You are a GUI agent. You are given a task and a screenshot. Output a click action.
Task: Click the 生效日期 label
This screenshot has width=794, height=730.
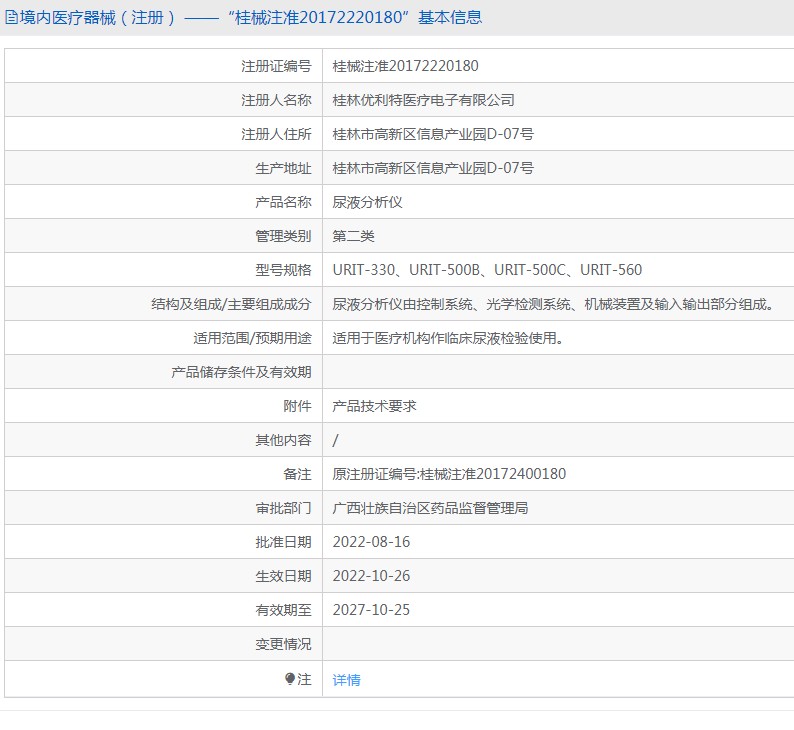tap(283, 576)
